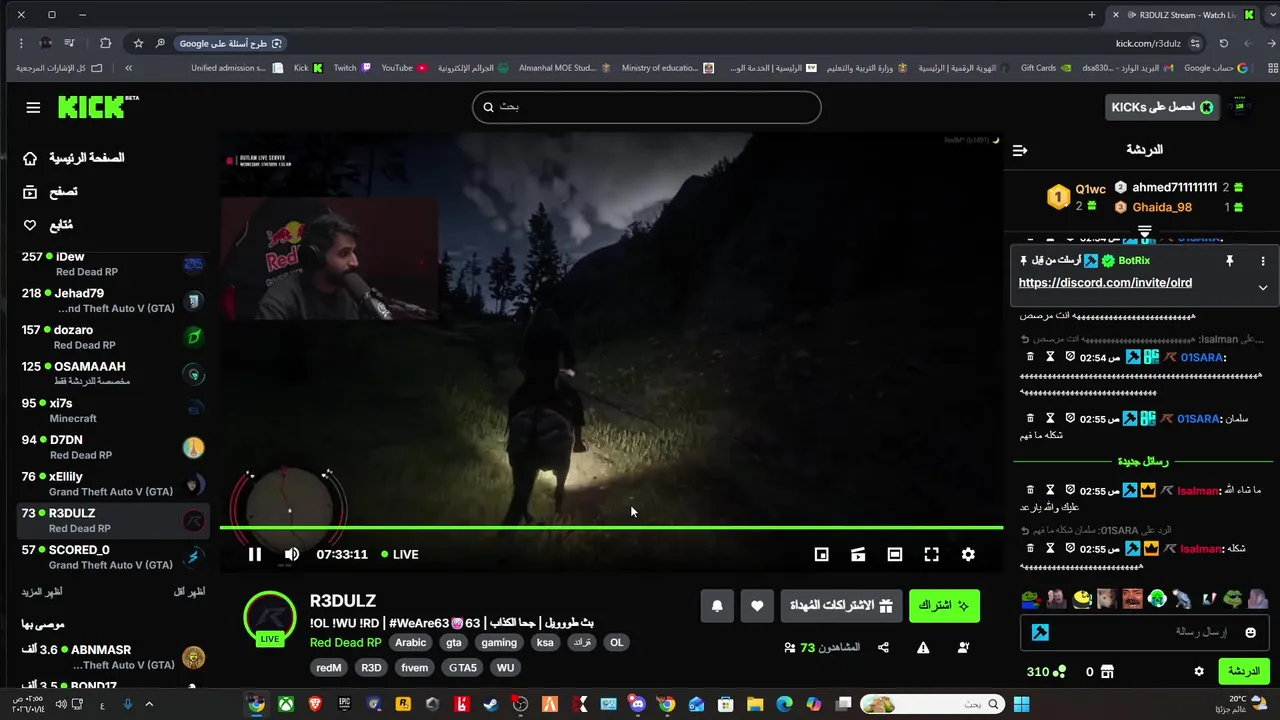This screenshot has height=720, width=1280.
Task: Toggle theater mode on the player
Action: (x=895, y=554)
